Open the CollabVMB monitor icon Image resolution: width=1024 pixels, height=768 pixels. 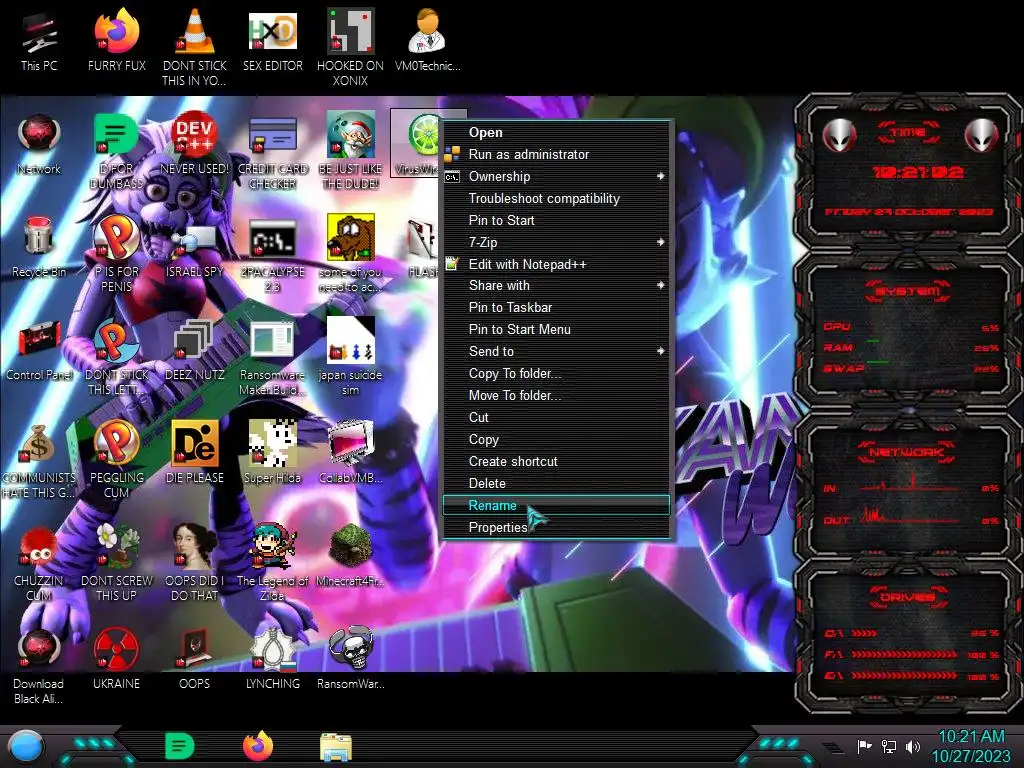coord(350,452)
